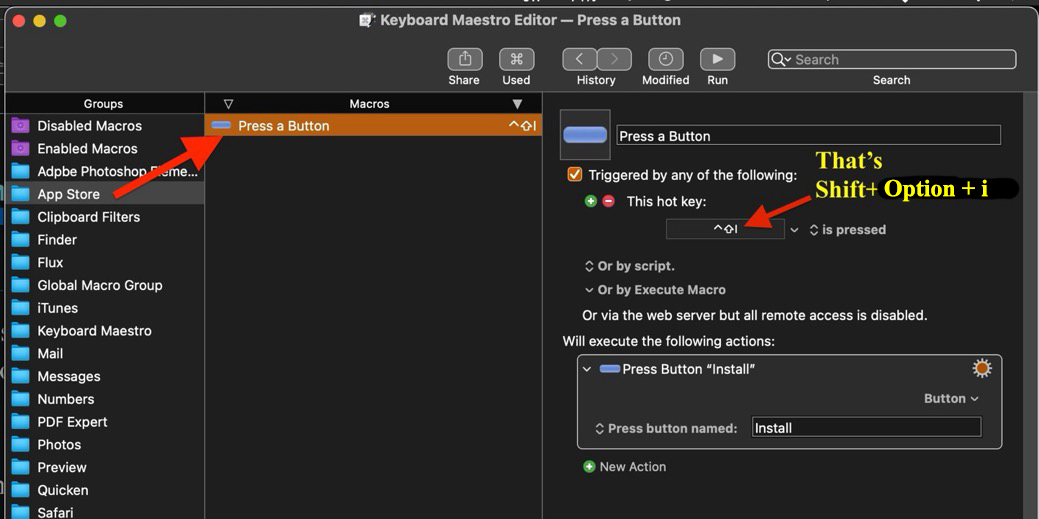Select the Numbers group
The height and width of the screenshot is (519, 1039).
(x=105, y=399)
